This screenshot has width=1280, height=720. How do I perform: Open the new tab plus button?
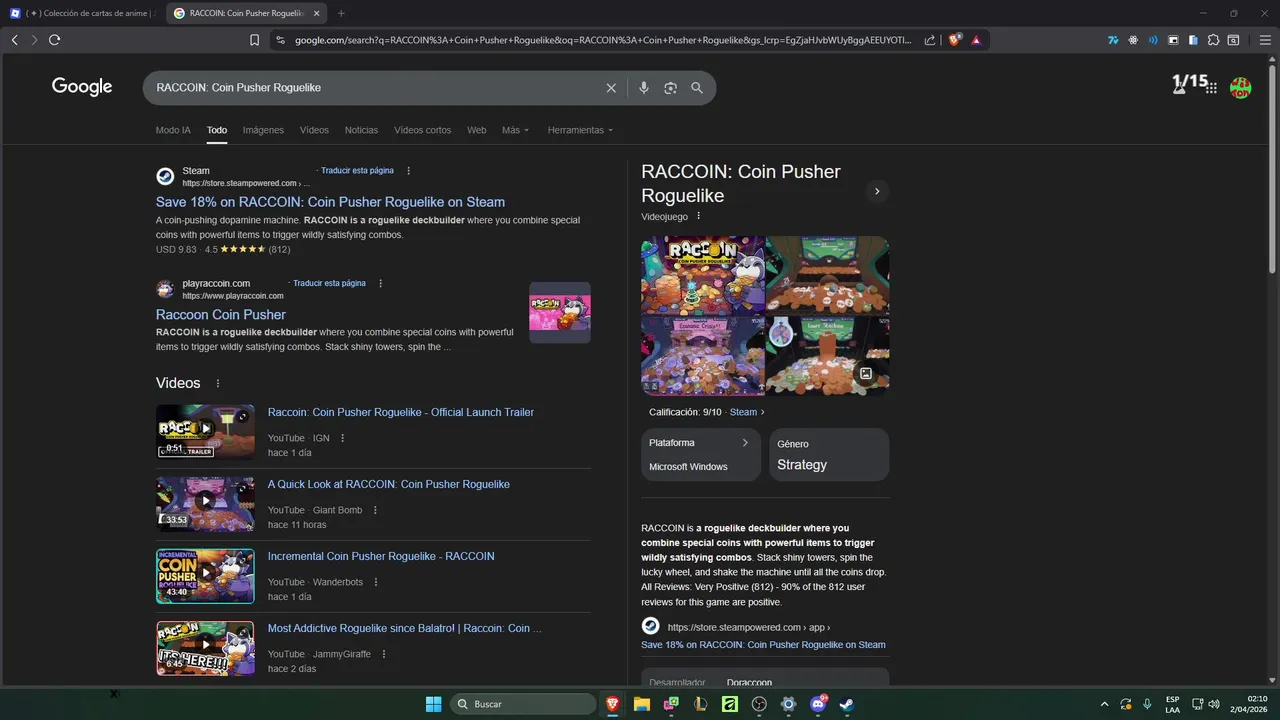point(341,13)
